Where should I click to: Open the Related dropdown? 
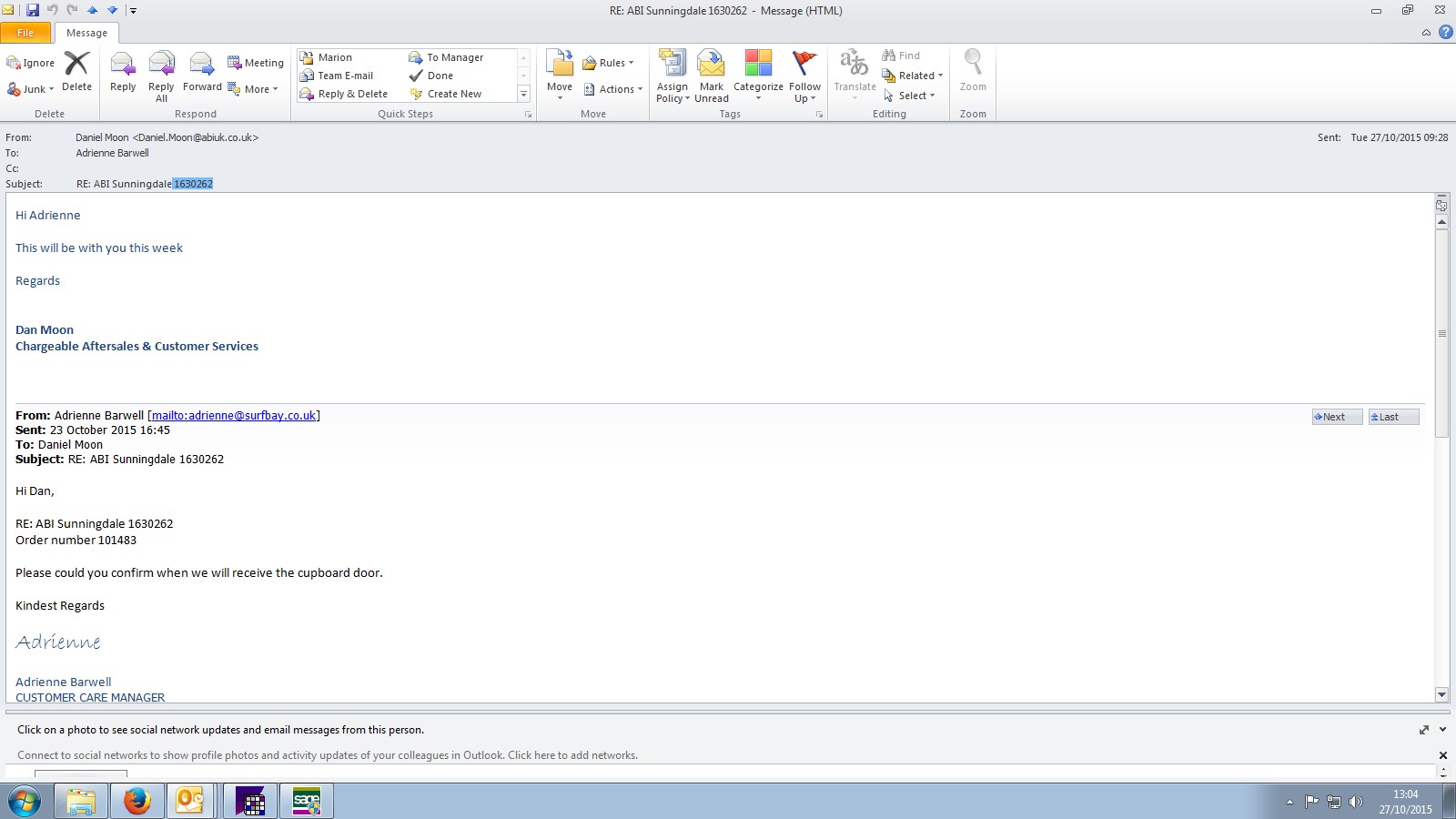(912, 76)
